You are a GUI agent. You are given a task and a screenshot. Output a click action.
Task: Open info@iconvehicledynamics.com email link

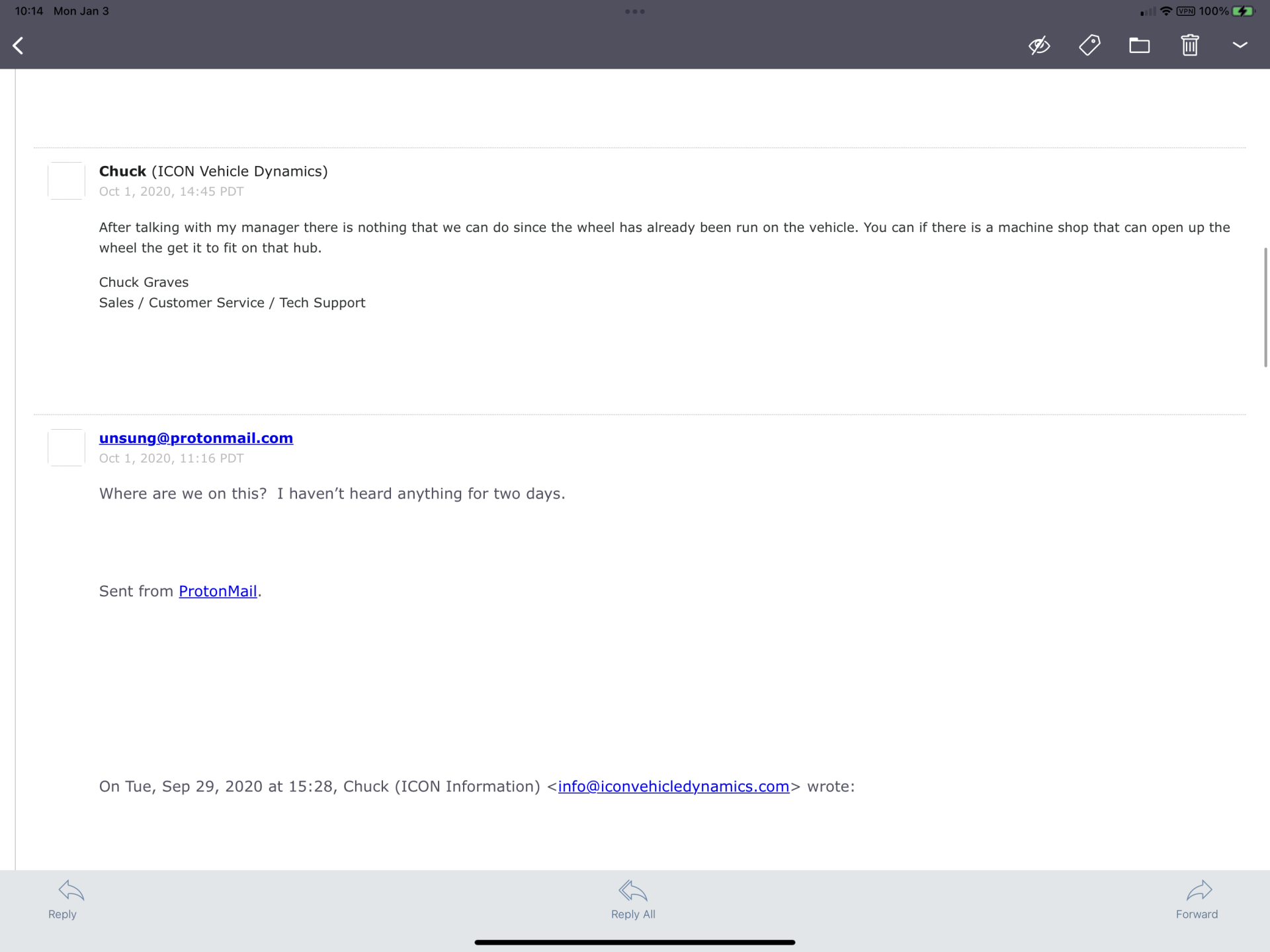point(673,787)
